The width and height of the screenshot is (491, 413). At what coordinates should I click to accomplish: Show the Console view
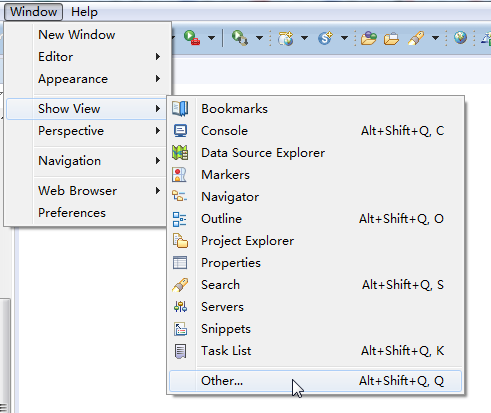point(315,131)
